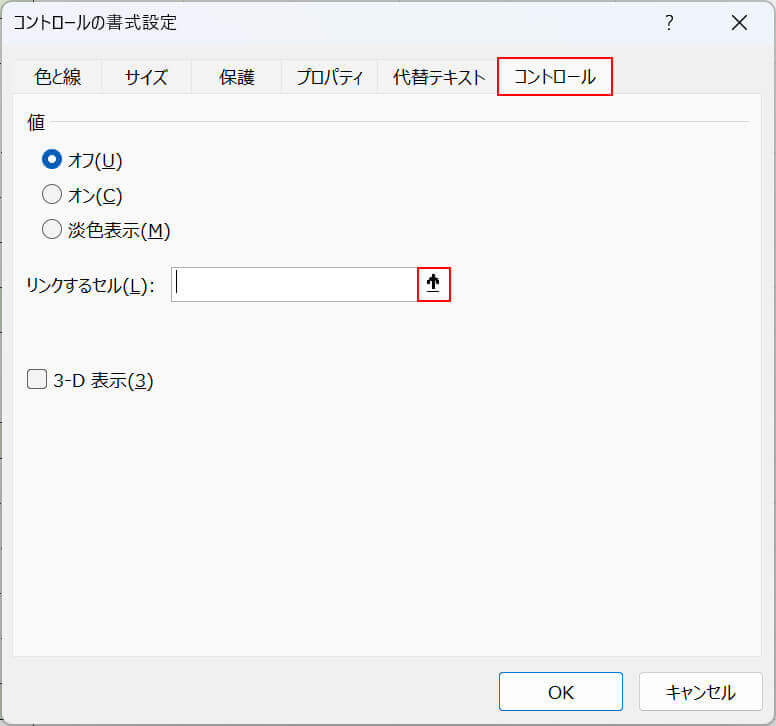Click the collapse dialog arrow for cell selection
This screenshot has width=776, height=726.
pos(433,284)
